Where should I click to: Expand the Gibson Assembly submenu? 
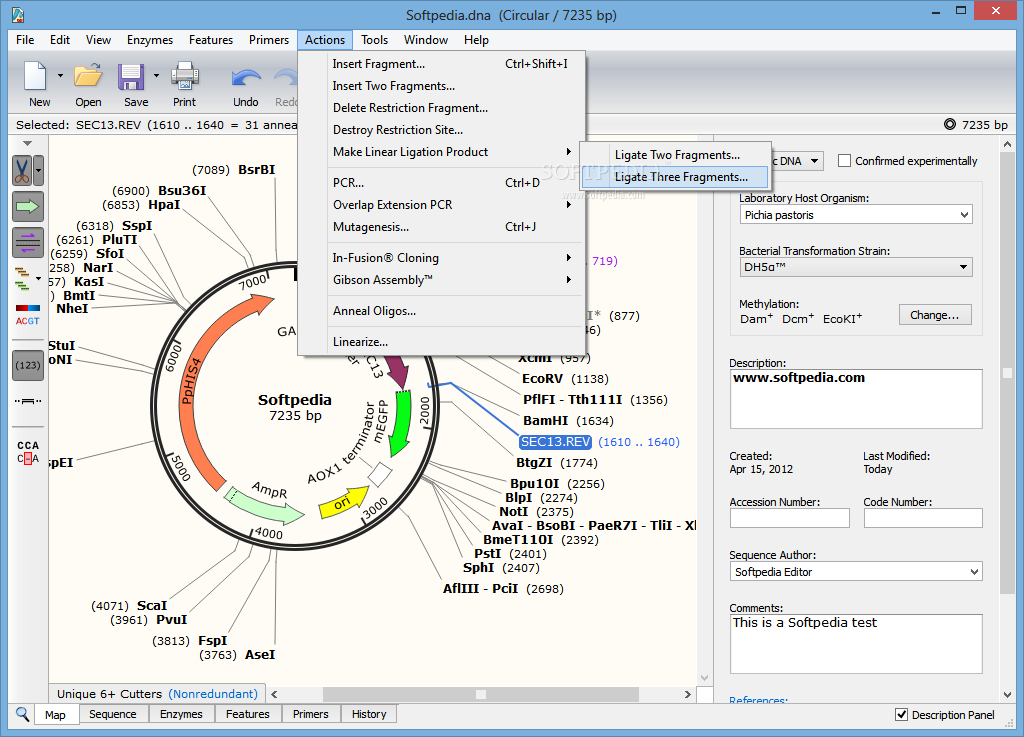click(451, 280)
